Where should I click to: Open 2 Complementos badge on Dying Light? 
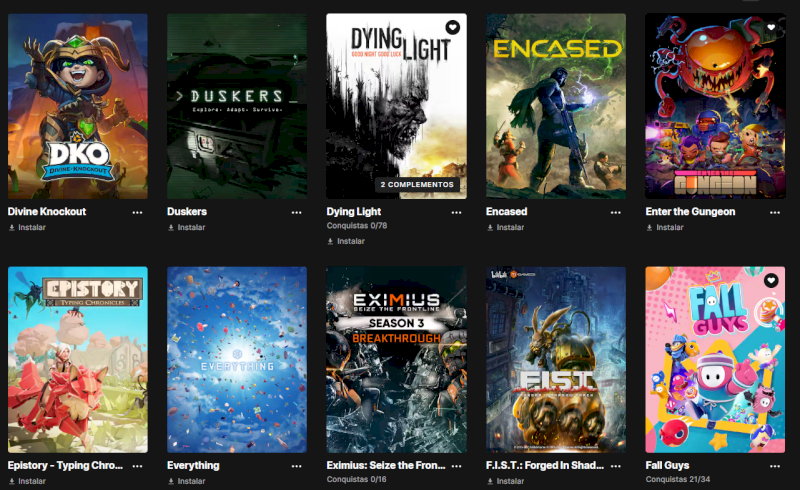417,185
